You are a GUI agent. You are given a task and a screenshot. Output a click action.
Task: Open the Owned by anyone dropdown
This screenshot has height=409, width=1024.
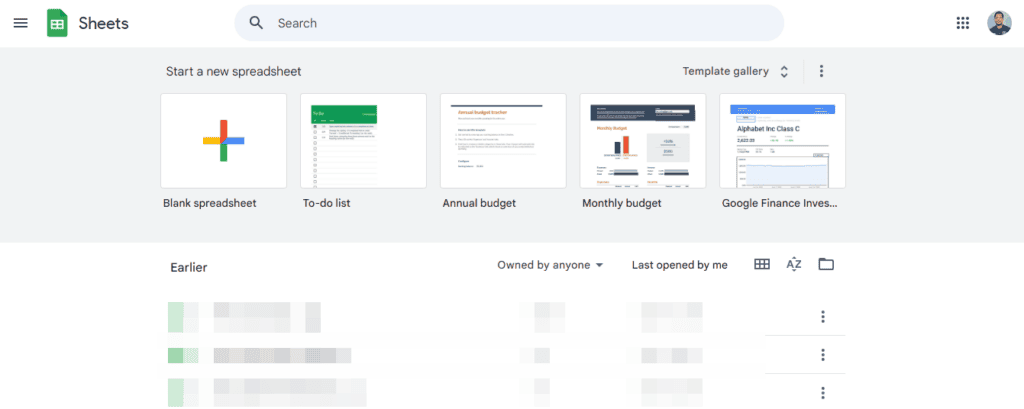[550, 265]
